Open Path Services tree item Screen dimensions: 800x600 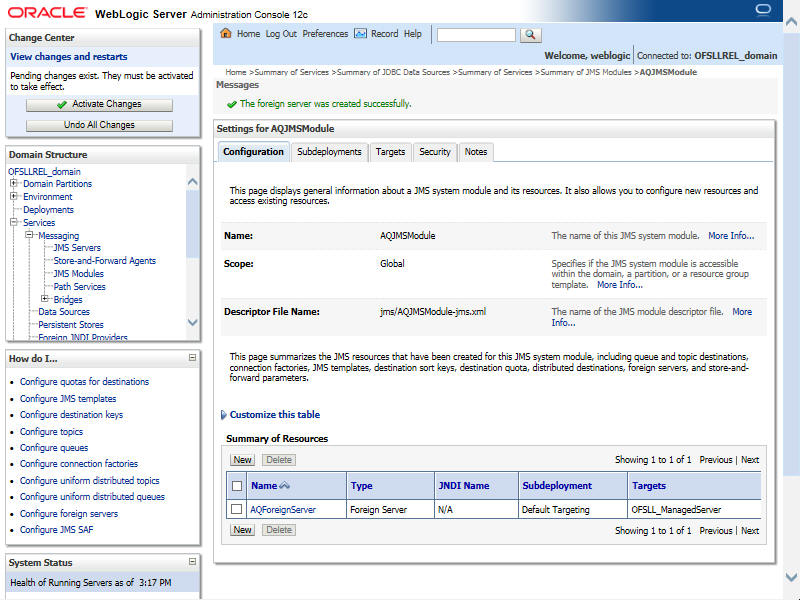point(80,287)
